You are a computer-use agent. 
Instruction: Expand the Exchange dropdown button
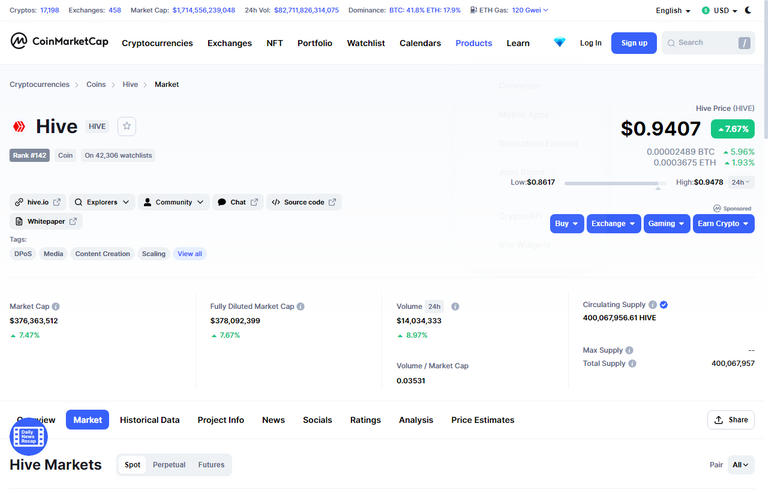coord(614,223)
